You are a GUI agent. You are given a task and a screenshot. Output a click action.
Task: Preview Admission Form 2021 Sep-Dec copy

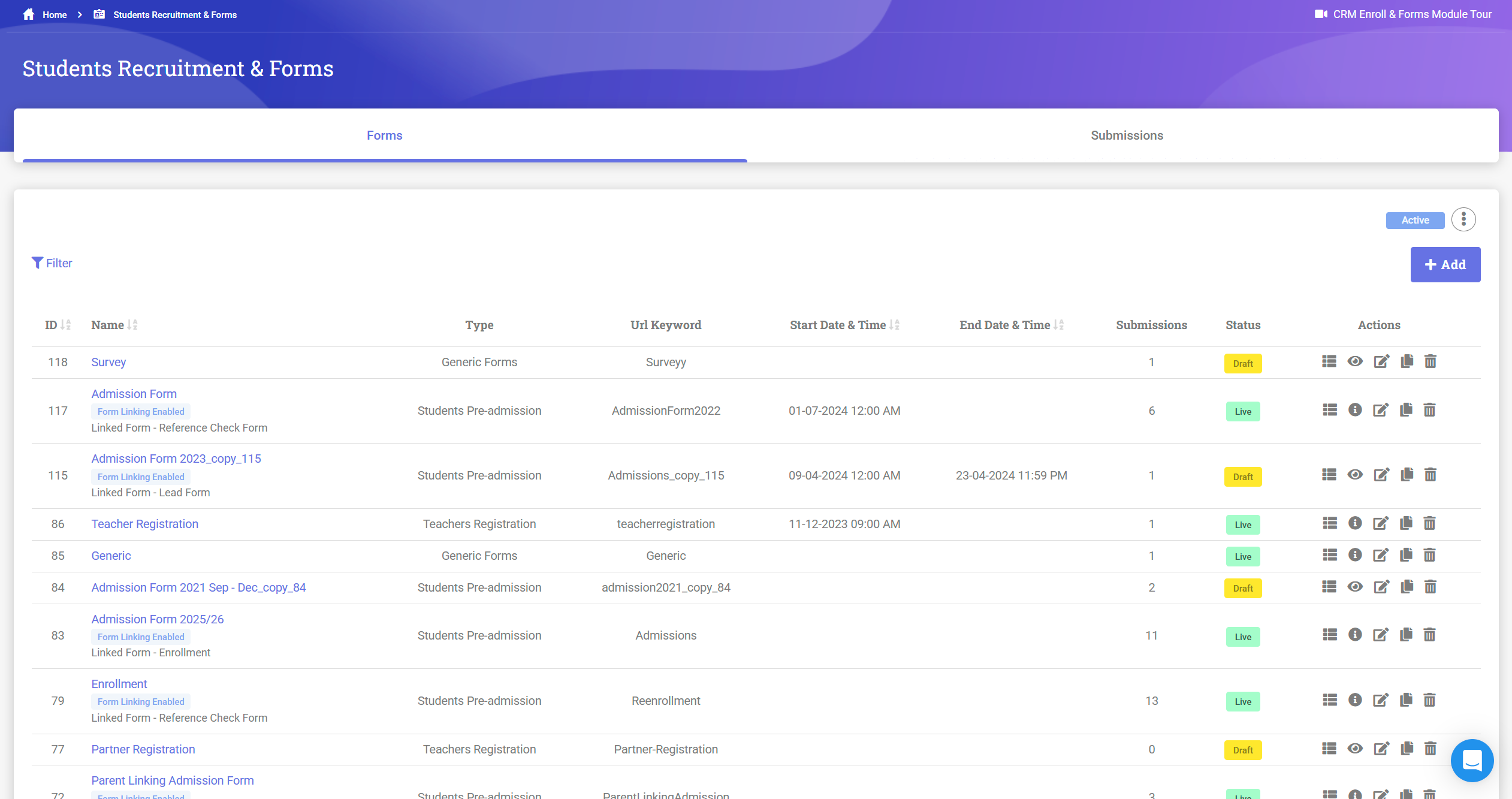pyautogui.click(x=1354, y=587)
